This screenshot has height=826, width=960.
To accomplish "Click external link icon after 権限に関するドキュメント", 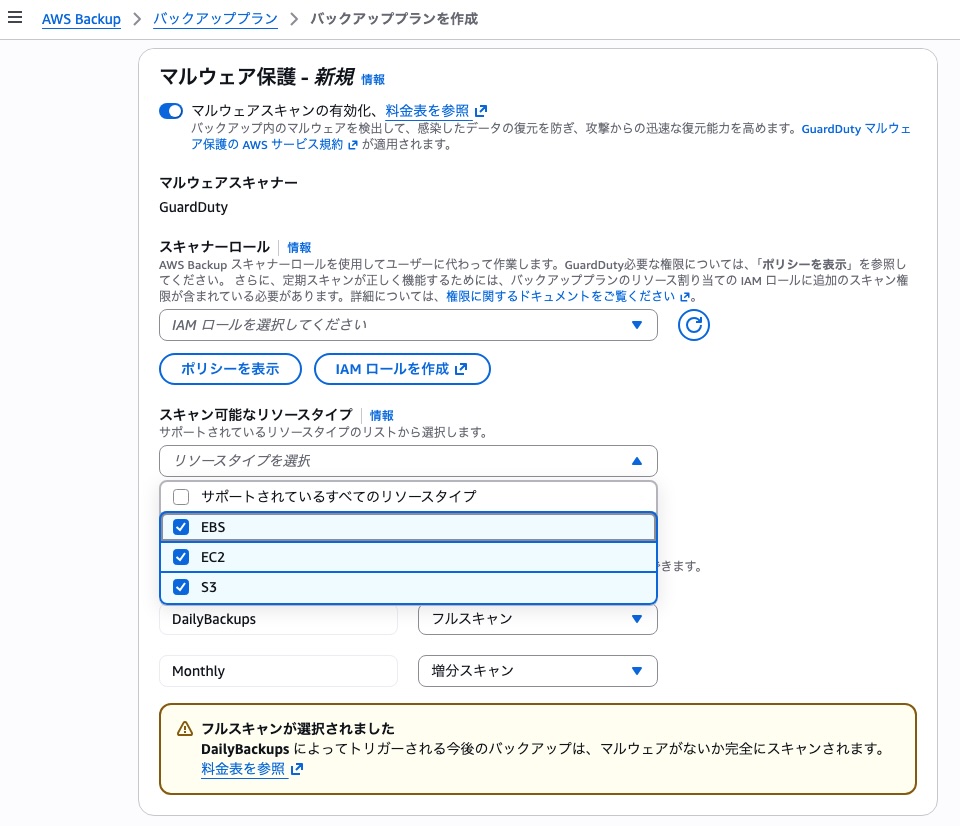I will coord(684,297).
